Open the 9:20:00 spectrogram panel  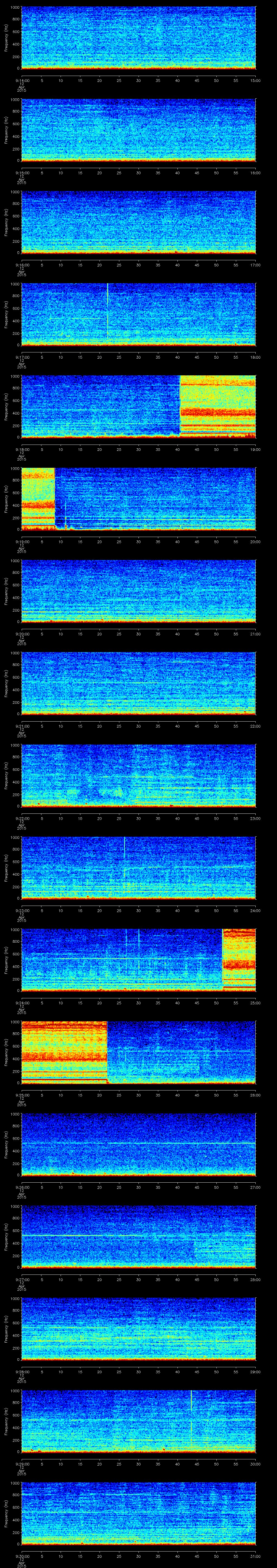(138, 590)
